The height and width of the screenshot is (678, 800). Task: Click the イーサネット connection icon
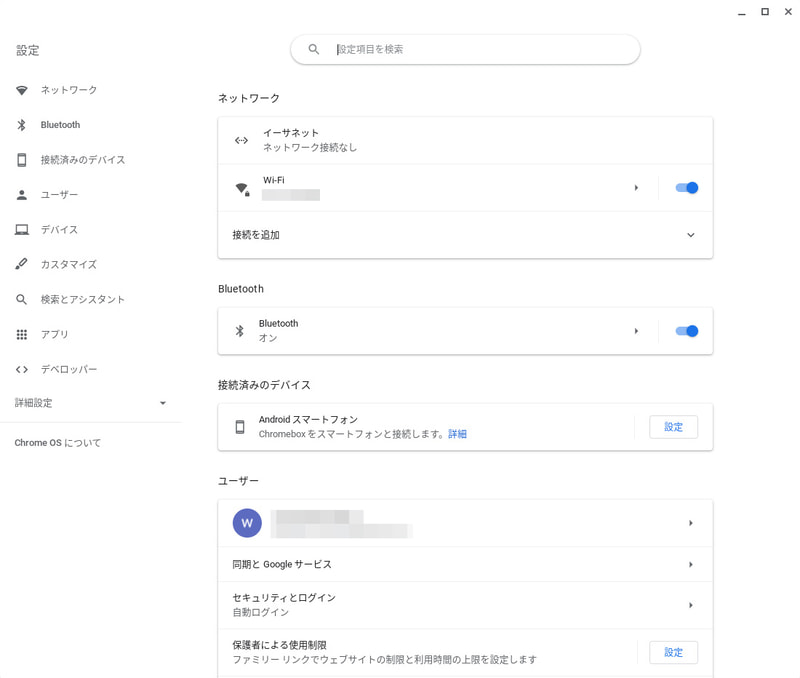click(240, 140)
